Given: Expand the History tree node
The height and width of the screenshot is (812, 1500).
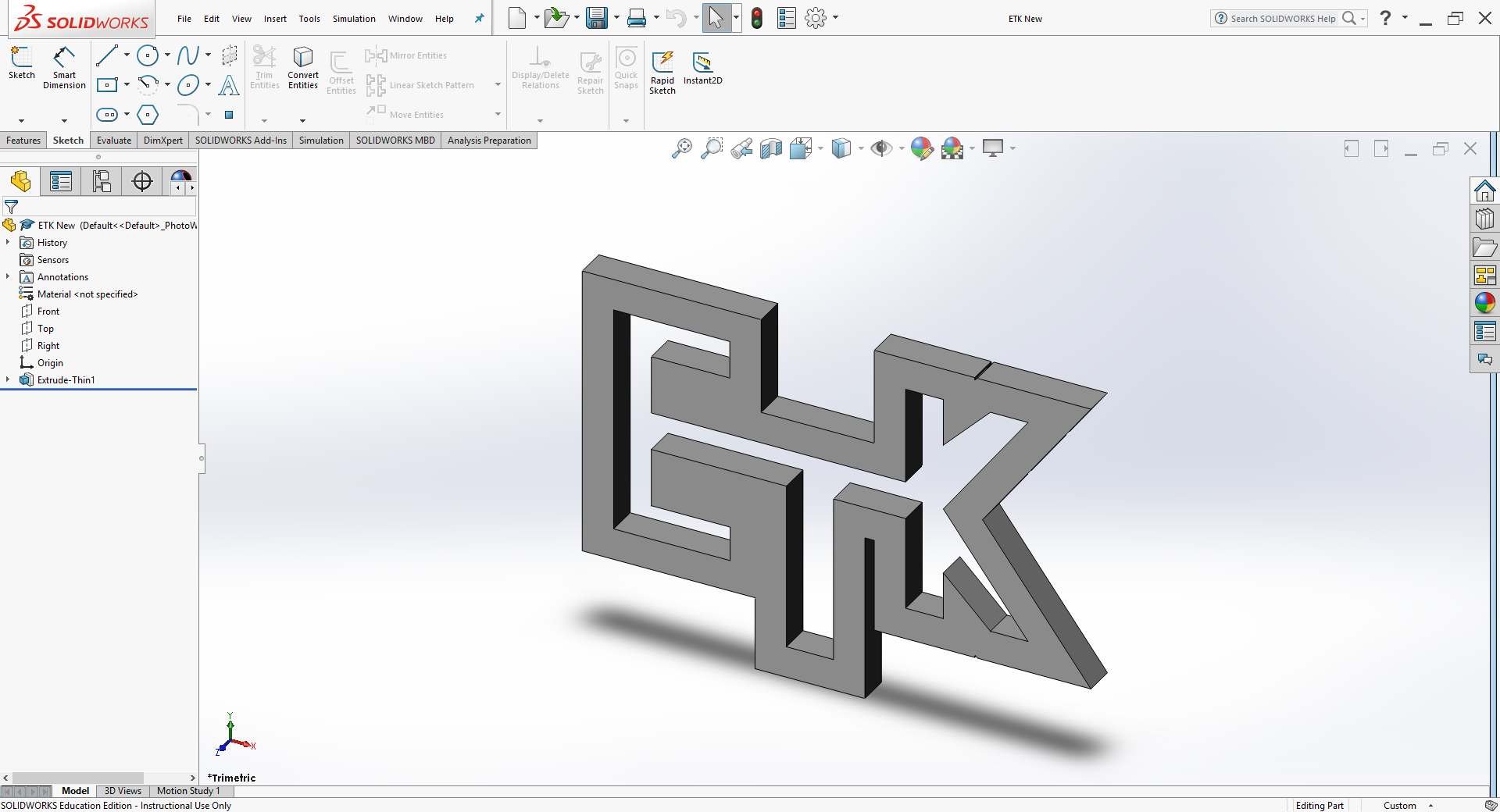Looking at the screenshot, I should click(x=8, y=243).
